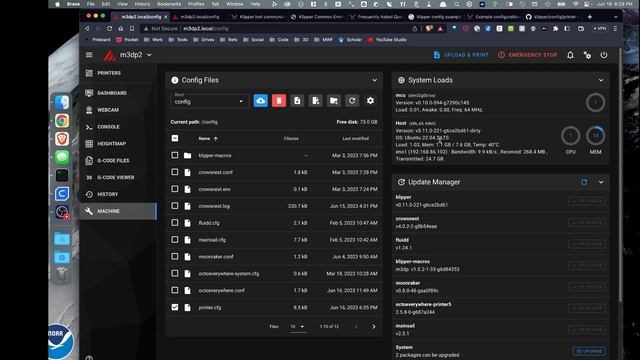This screenshot has width=640, height=360.
Task: Open the Webcam page
Action: tap(118, 110)
